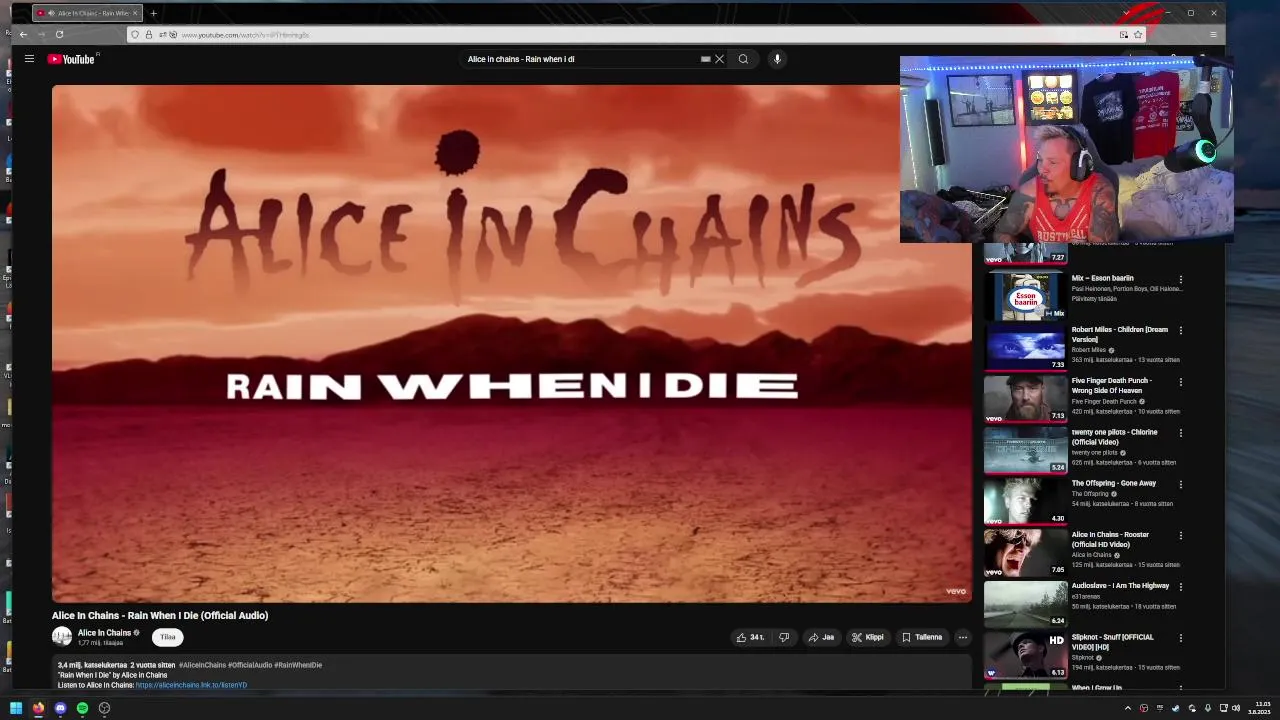
Task: View the site security lock icon
Action: pyautogui.click(x=148, y=35)
